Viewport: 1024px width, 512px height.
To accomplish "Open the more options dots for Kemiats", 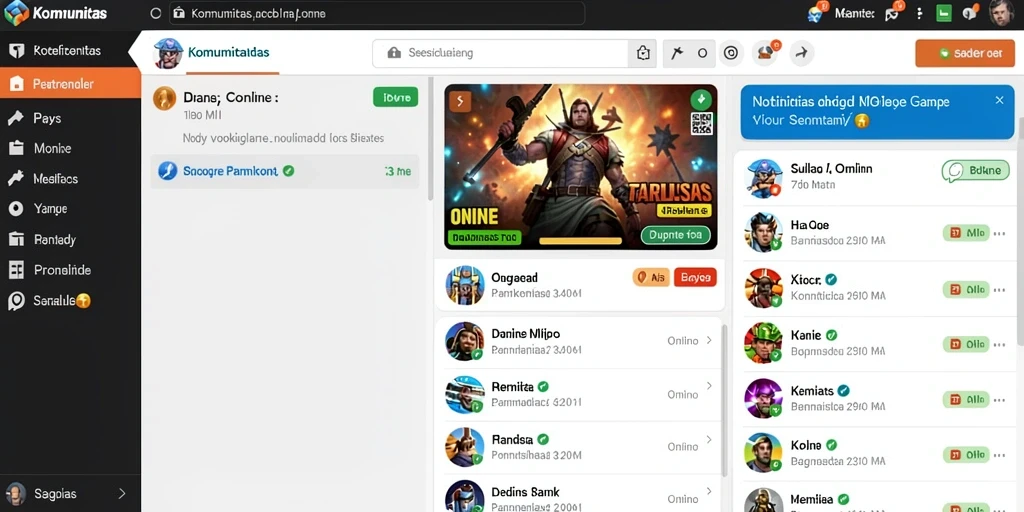I will [1000, 399].
